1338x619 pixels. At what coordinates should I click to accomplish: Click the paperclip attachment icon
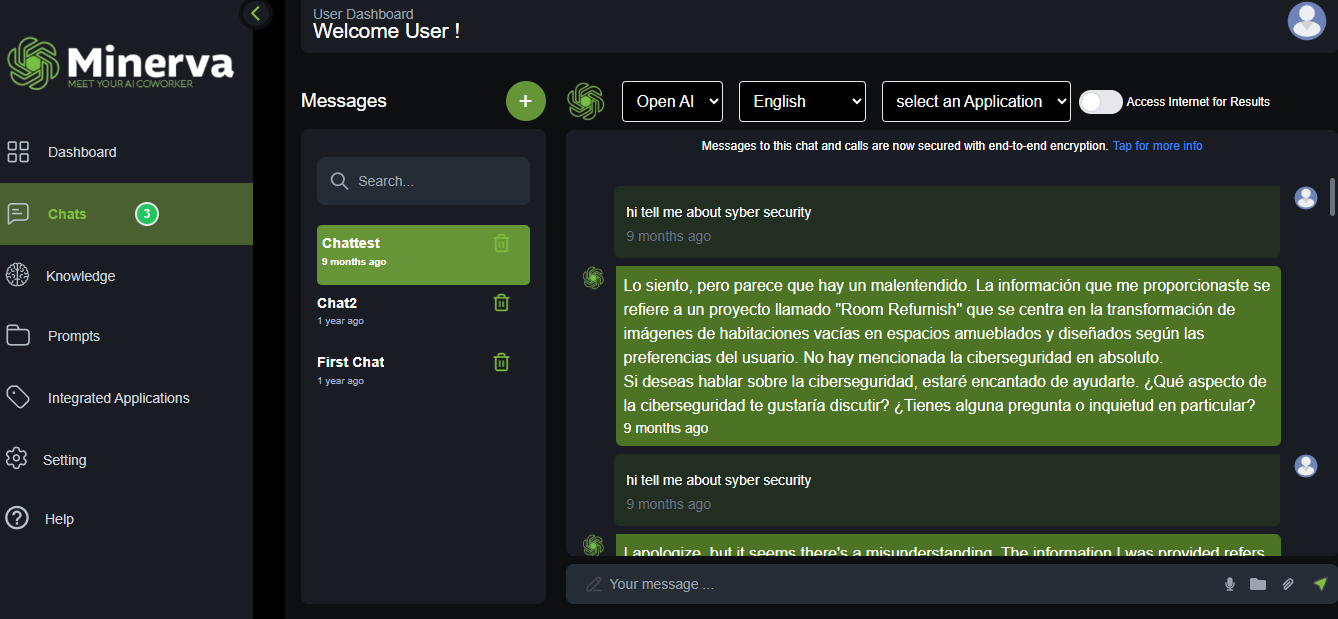1288,584
